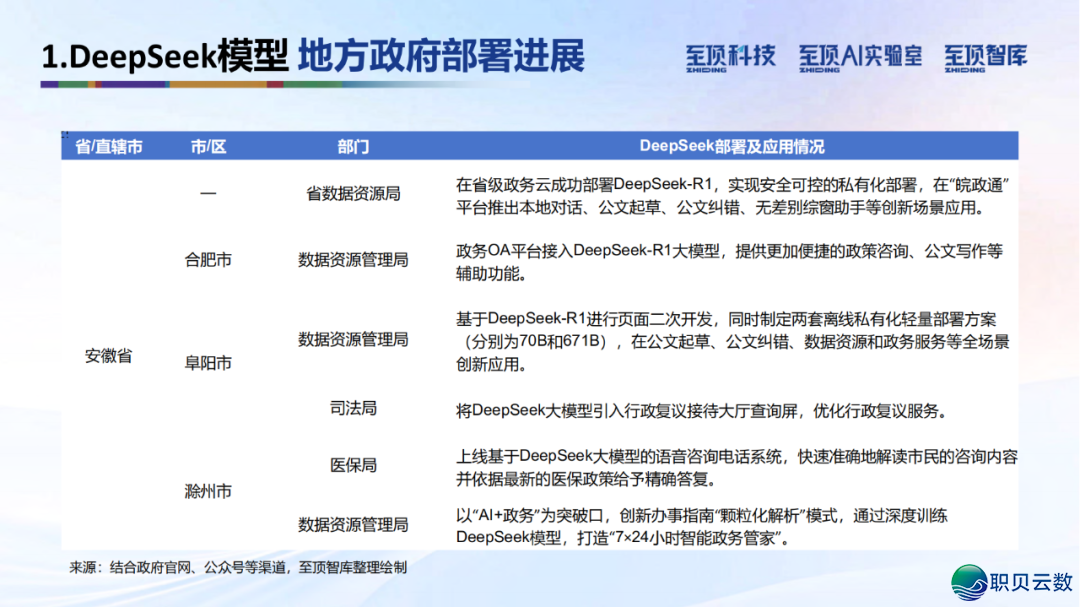Click the "省/直辖市" column header
This screenshot has height=607, width=1080.
point(109,147)
